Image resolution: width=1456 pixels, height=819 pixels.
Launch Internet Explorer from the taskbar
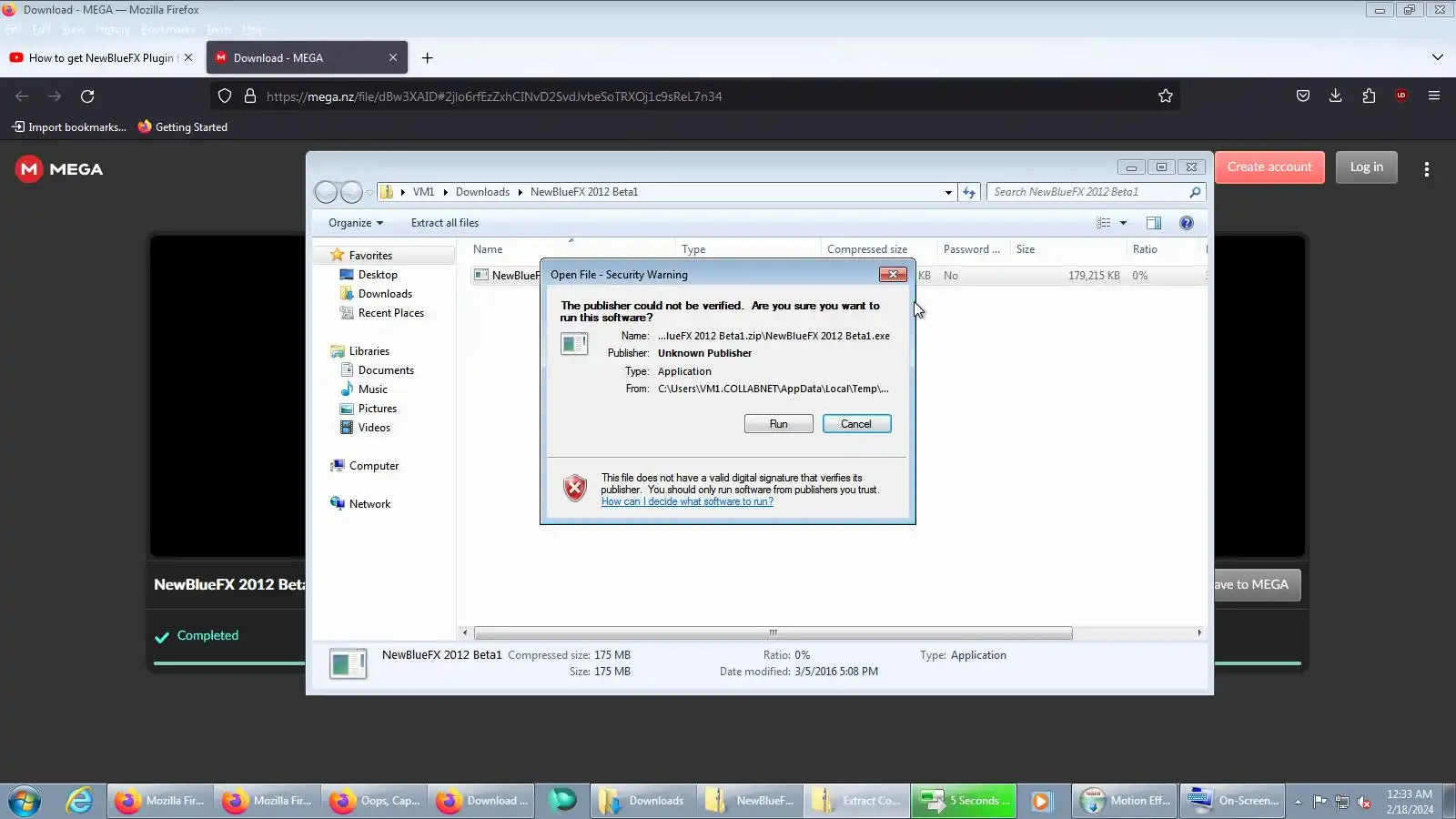(x=80, y=801)
